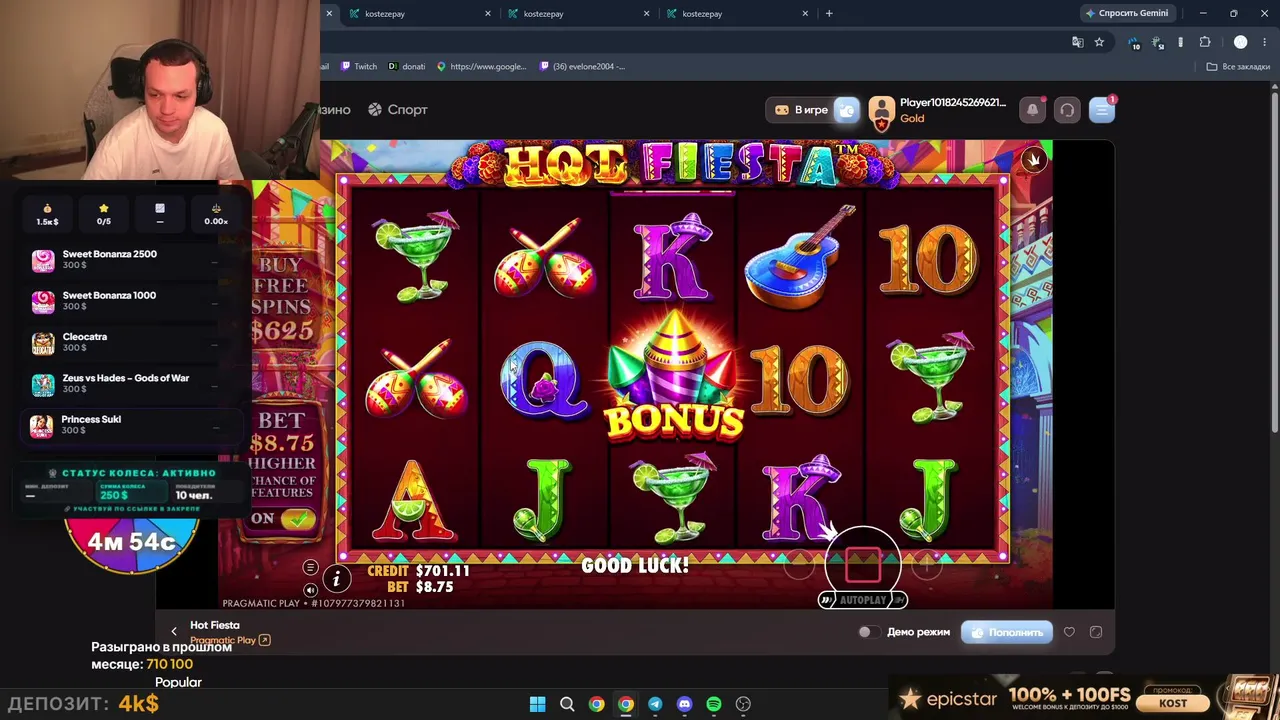
Task: Open Discord from the taskbar
Action: 684,704
